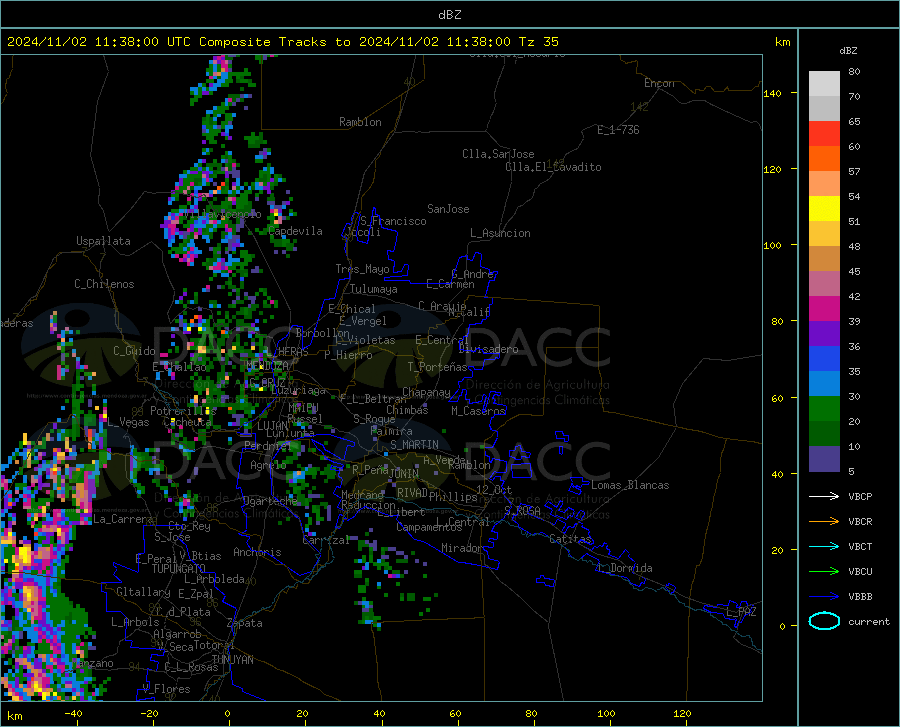The width and height of the screenshot is (900, 727).
Task: Click the Clla.SanJose map label
Action: click(498, 154)
